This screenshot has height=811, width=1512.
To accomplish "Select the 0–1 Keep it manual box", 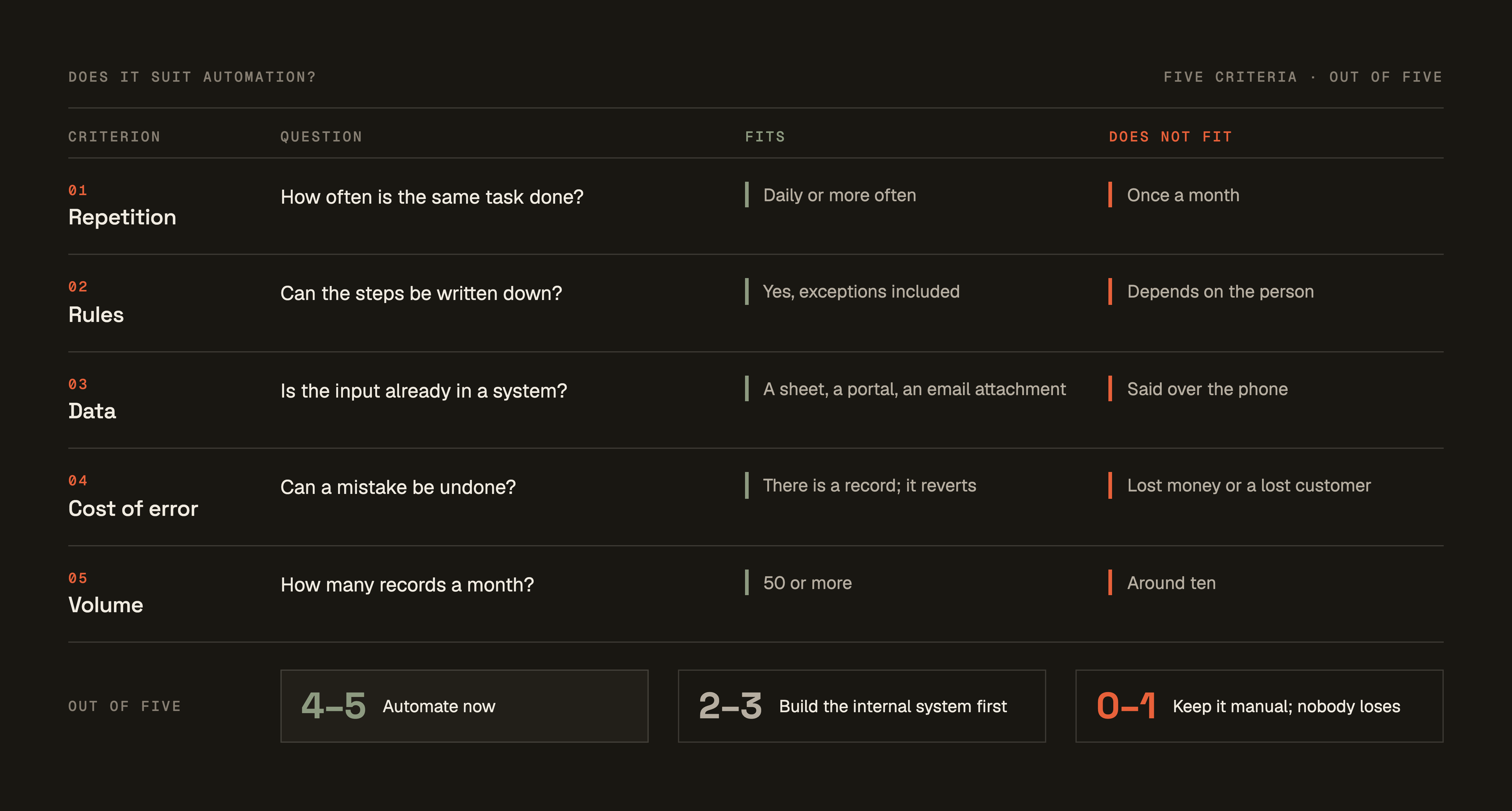I will tap(1259, 706).
